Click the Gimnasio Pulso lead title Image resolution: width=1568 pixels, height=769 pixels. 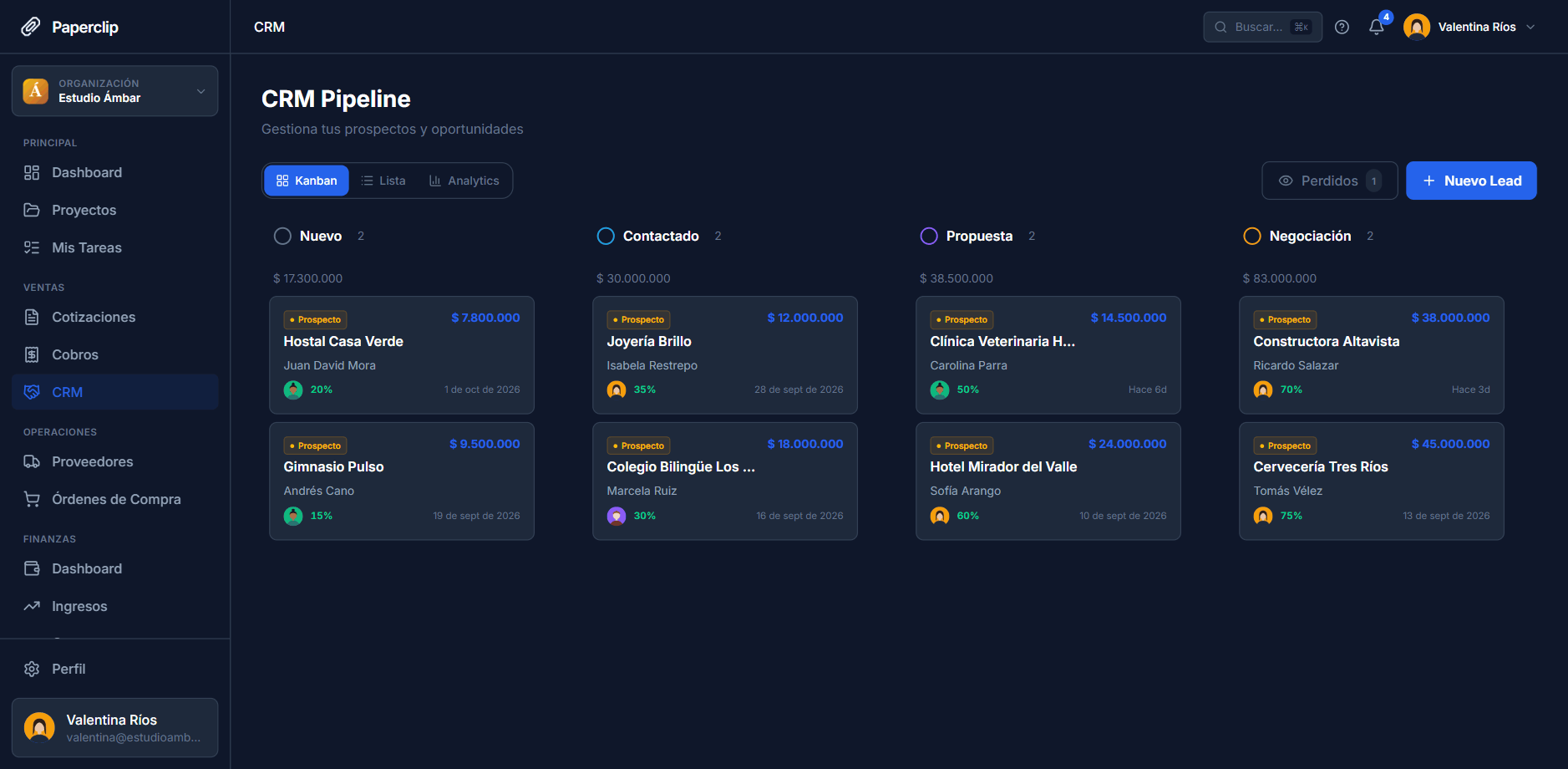point(333,466)
